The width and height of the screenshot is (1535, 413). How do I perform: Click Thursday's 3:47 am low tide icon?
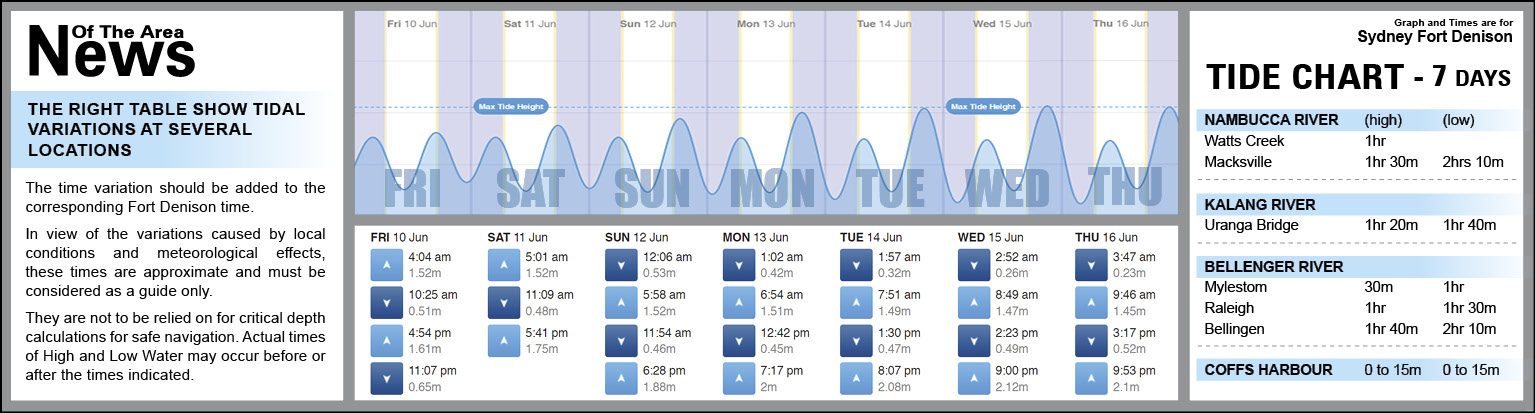click(x=1092, y=265)
